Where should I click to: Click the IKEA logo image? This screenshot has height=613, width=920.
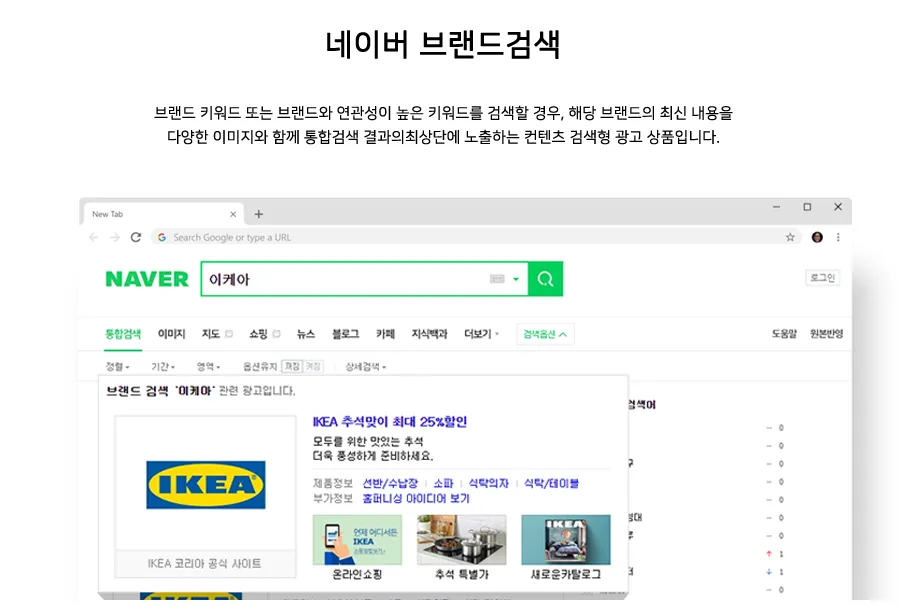point(205,485)
